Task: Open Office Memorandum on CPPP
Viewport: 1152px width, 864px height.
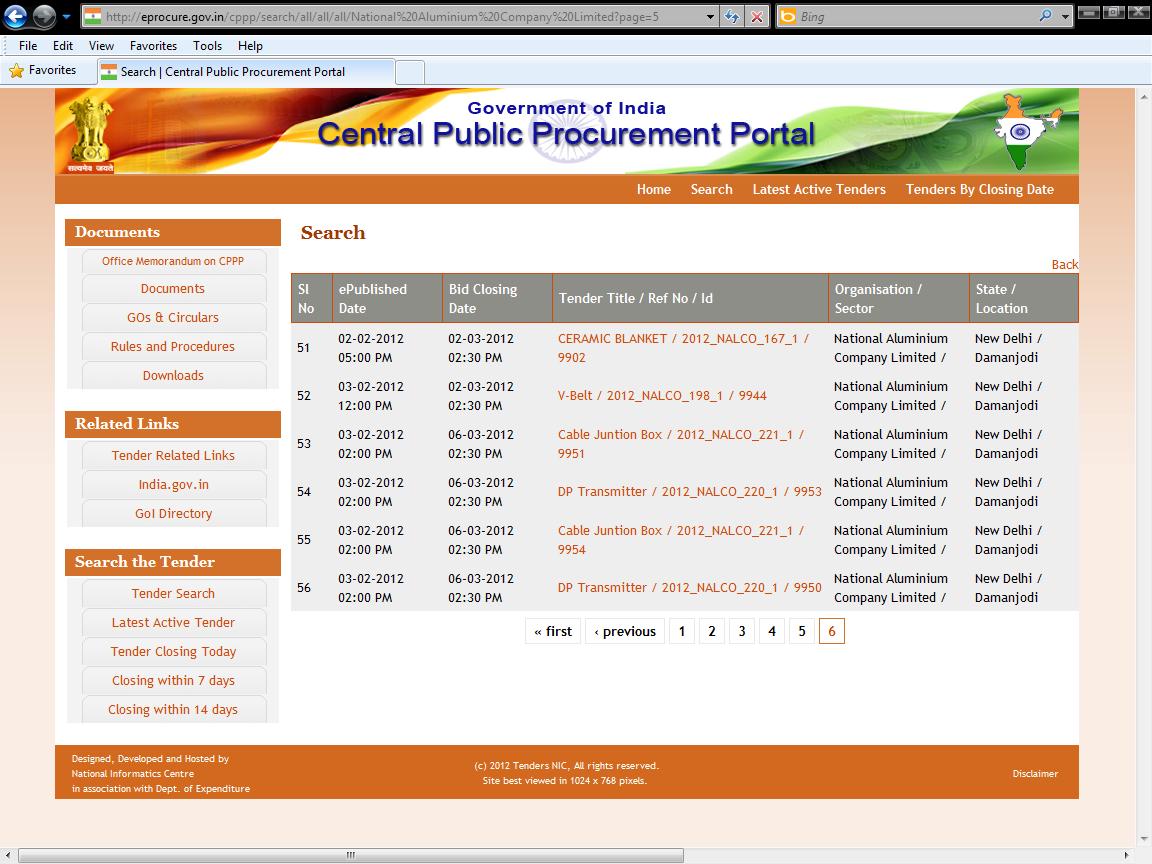Action: pyautogui.click(x=173, y=261)
